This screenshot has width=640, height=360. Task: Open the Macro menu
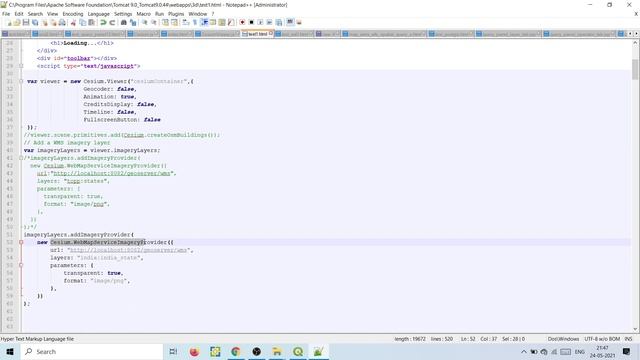(x=143, y=14)
